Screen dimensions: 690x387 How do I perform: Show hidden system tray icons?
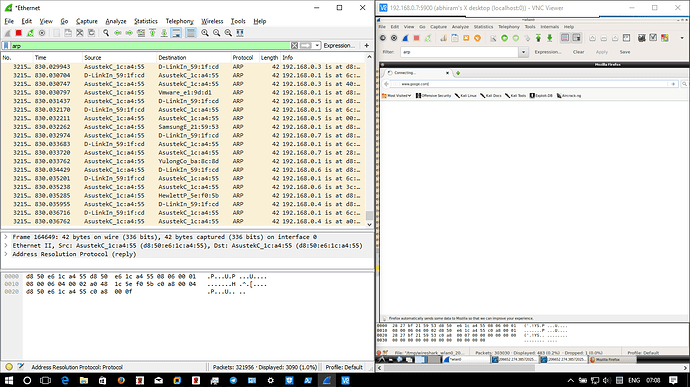(x=571, y=380)
